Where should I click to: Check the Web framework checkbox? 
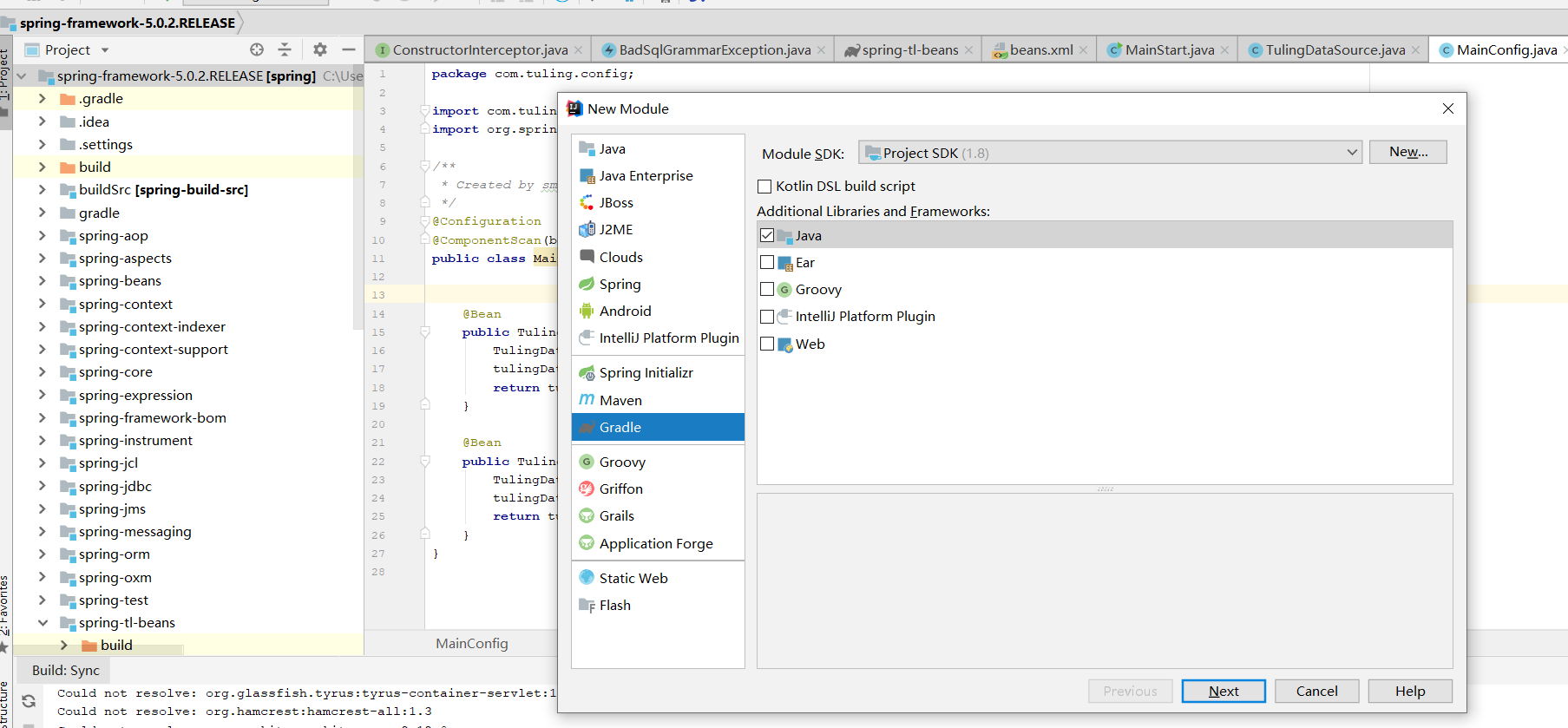click(x=767, y=344)
